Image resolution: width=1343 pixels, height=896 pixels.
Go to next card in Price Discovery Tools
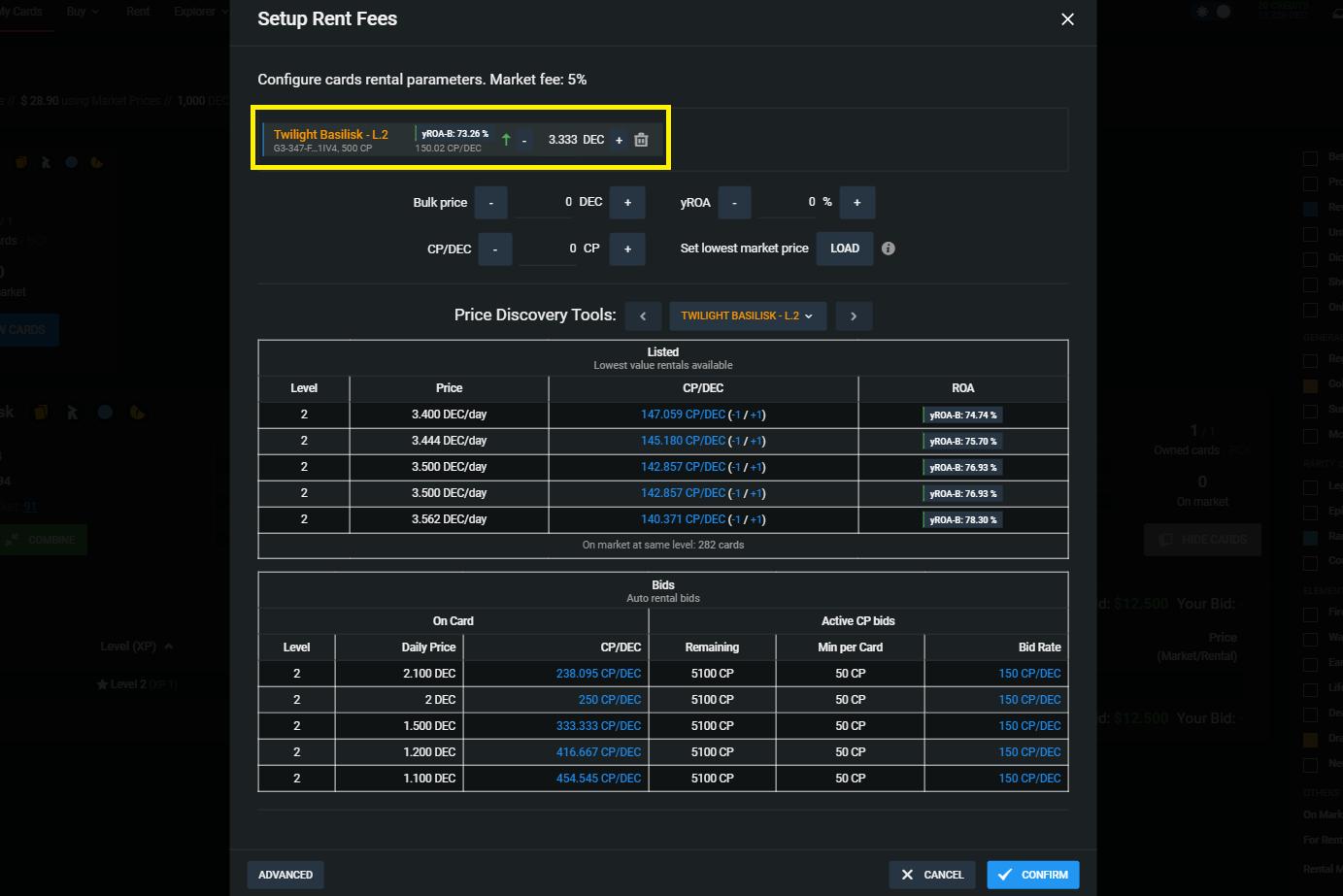(x=854, y=316)
